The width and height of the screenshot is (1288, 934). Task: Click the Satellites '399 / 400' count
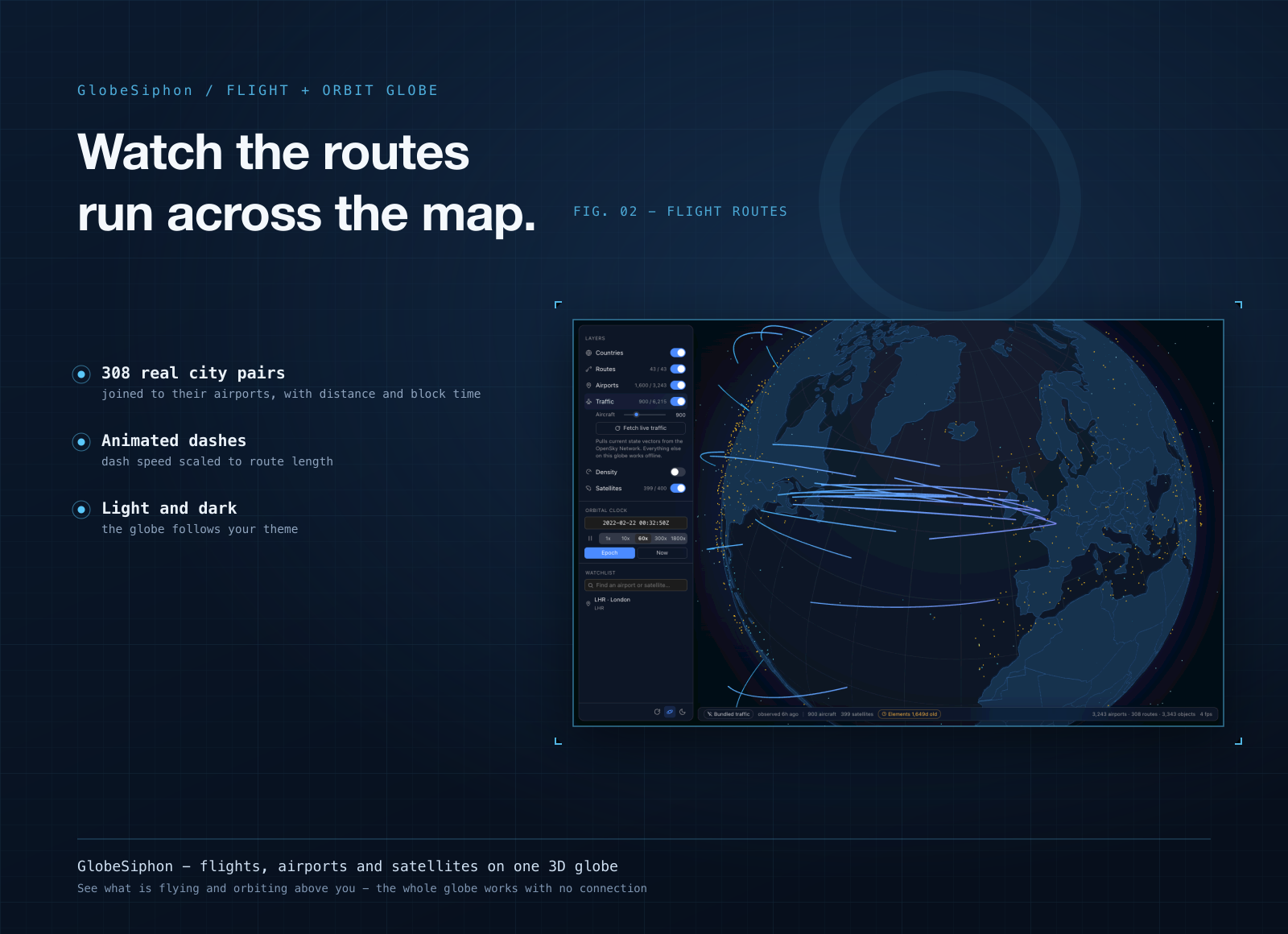tap(655, 488)
